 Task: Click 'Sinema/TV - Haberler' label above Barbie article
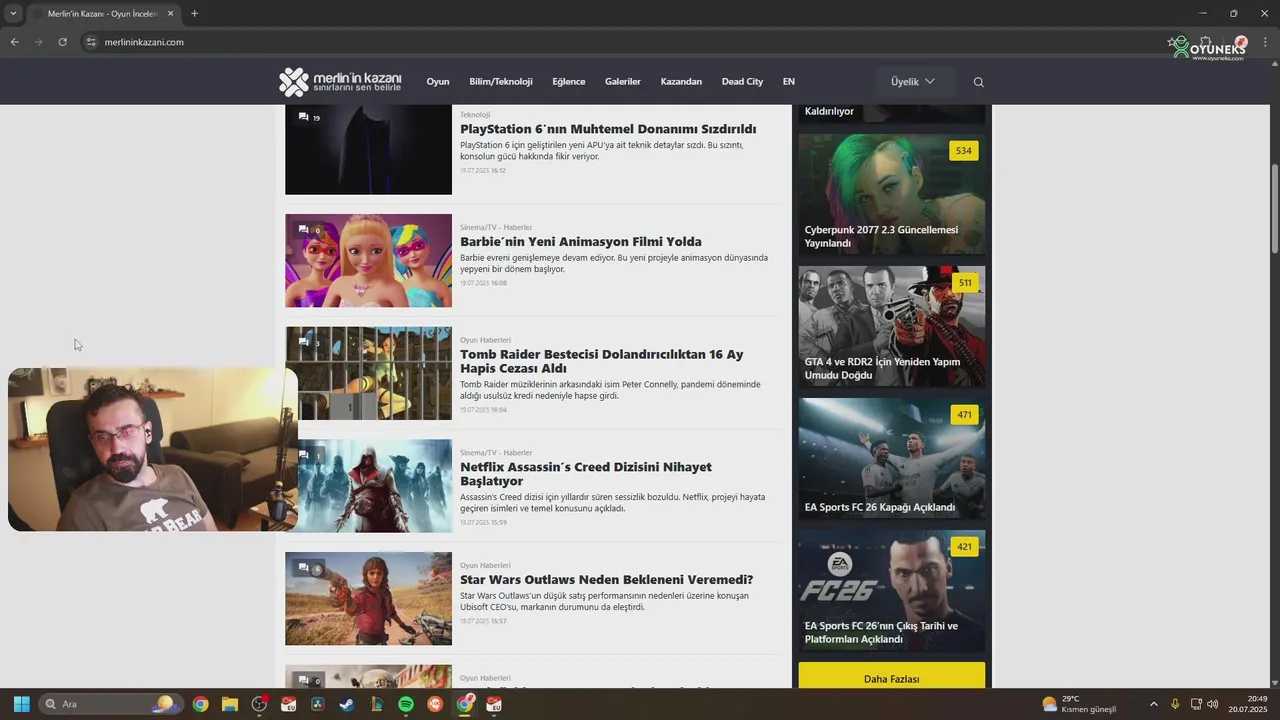point(496,228)
